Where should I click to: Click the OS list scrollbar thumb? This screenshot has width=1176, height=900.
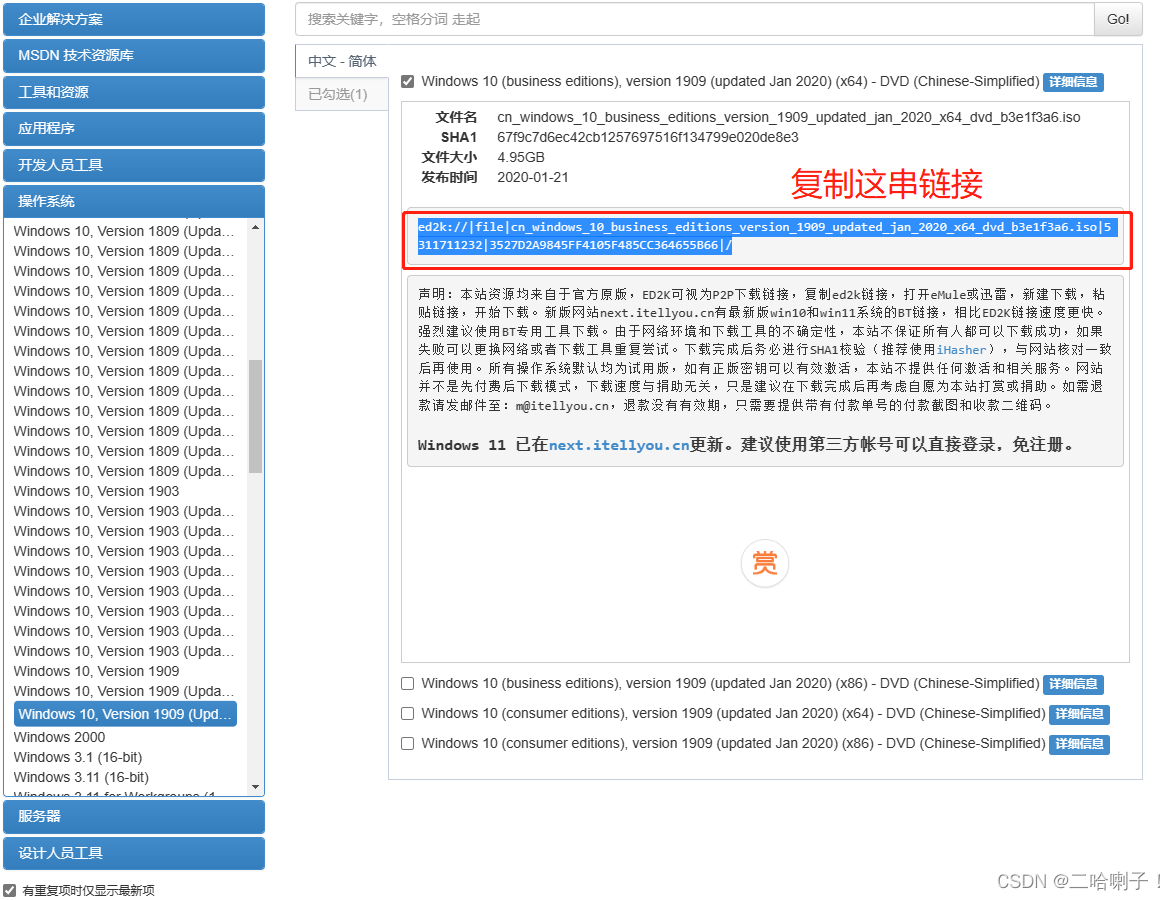pyautogui.click(x=256, y=416)
